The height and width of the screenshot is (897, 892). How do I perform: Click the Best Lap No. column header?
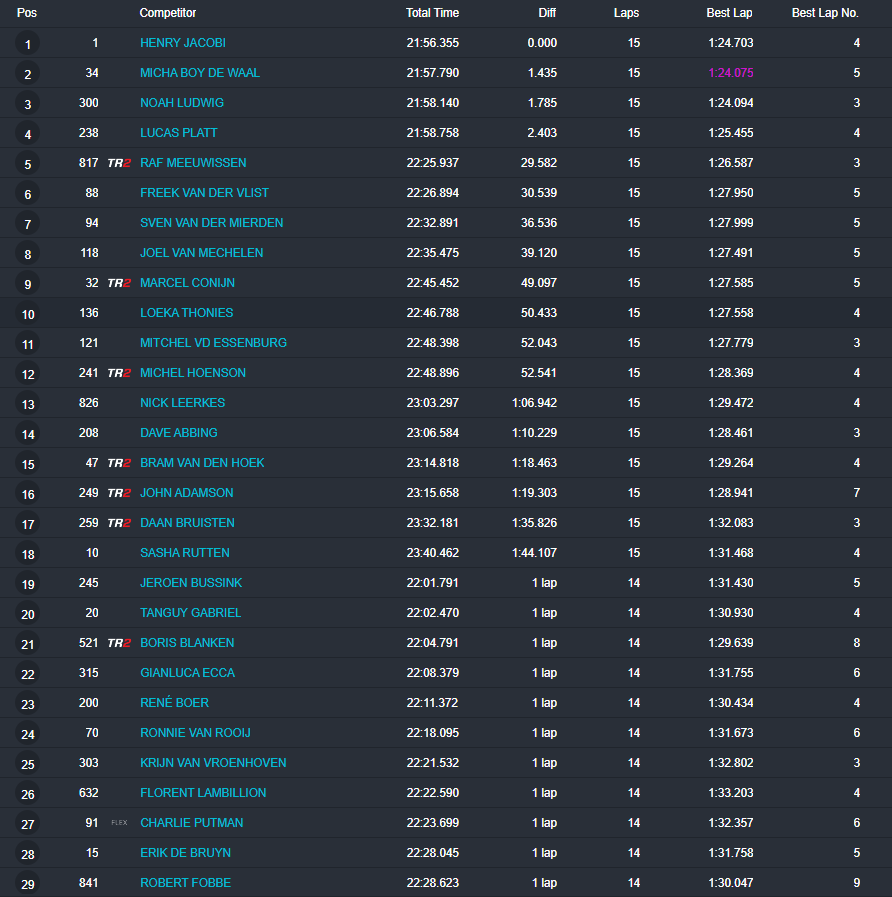[825, 13]
